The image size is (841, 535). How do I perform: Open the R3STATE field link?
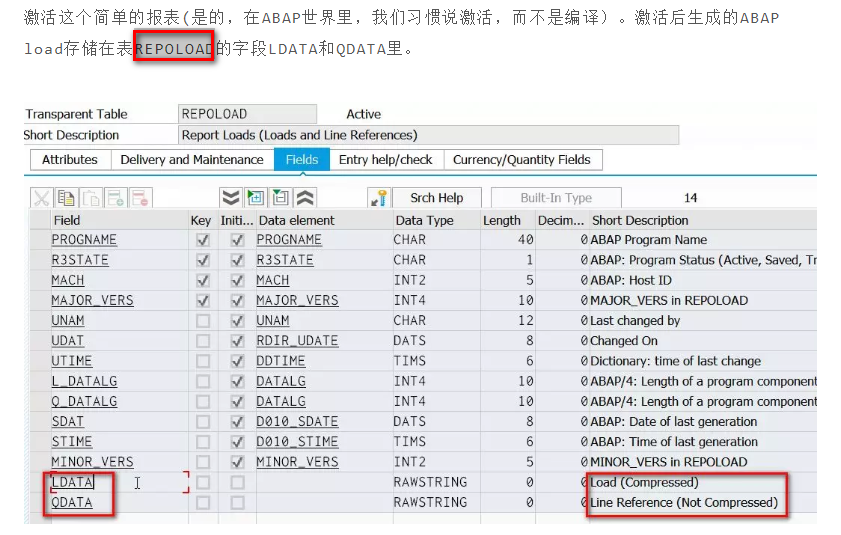tap(80, 260)
